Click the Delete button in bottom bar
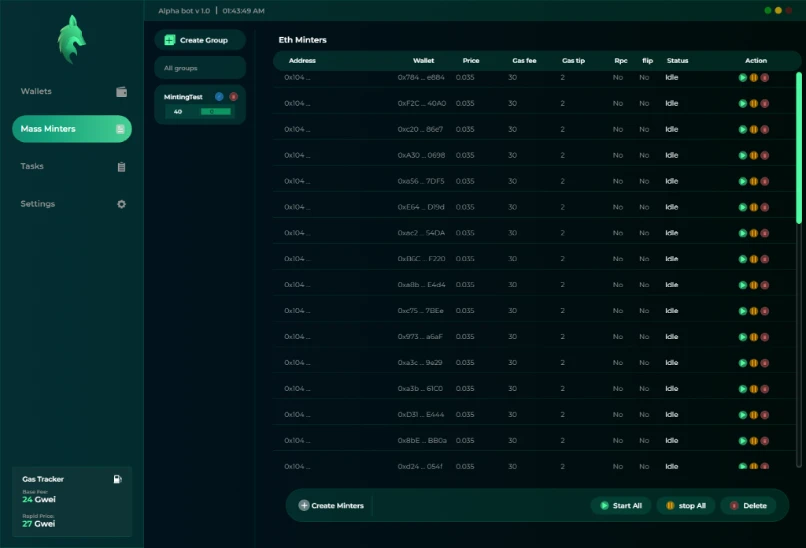 tap(748, 506)
